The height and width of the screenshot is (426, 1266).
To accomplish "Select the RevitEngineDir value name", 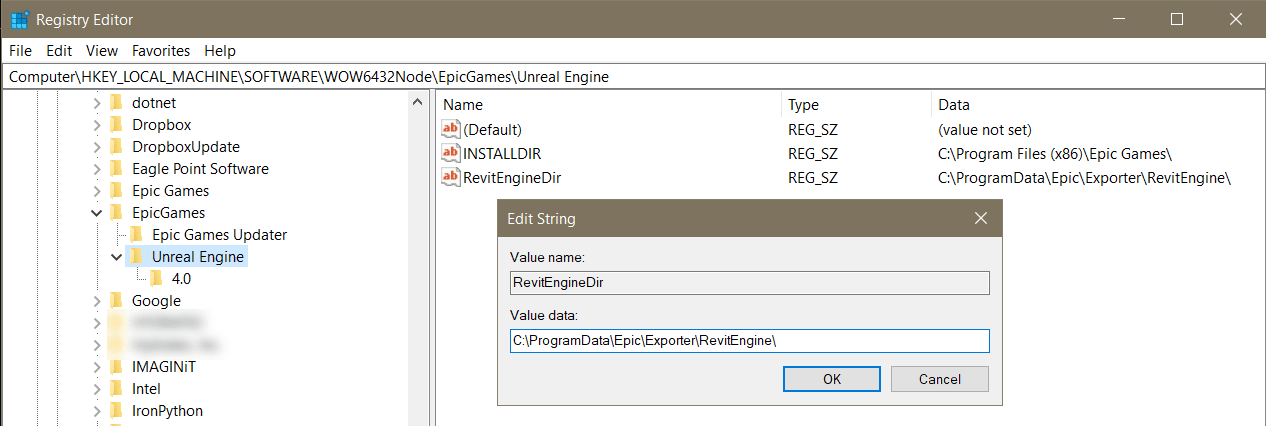I will [512, 178].
